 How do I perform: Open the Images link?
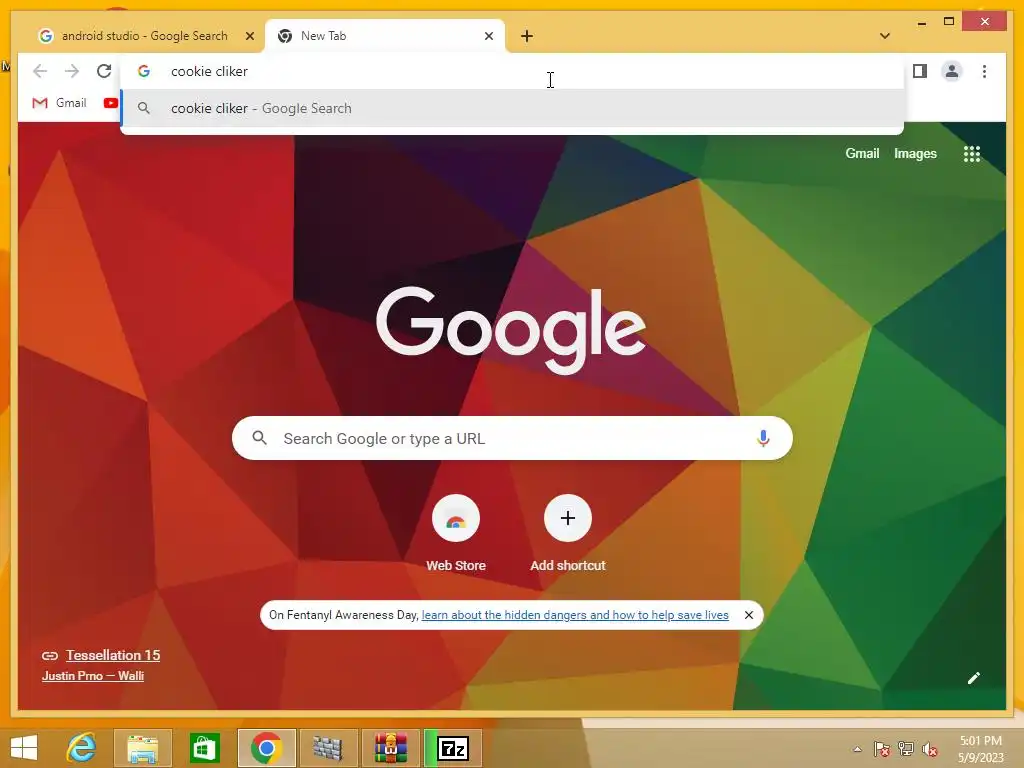coord(915,153)
